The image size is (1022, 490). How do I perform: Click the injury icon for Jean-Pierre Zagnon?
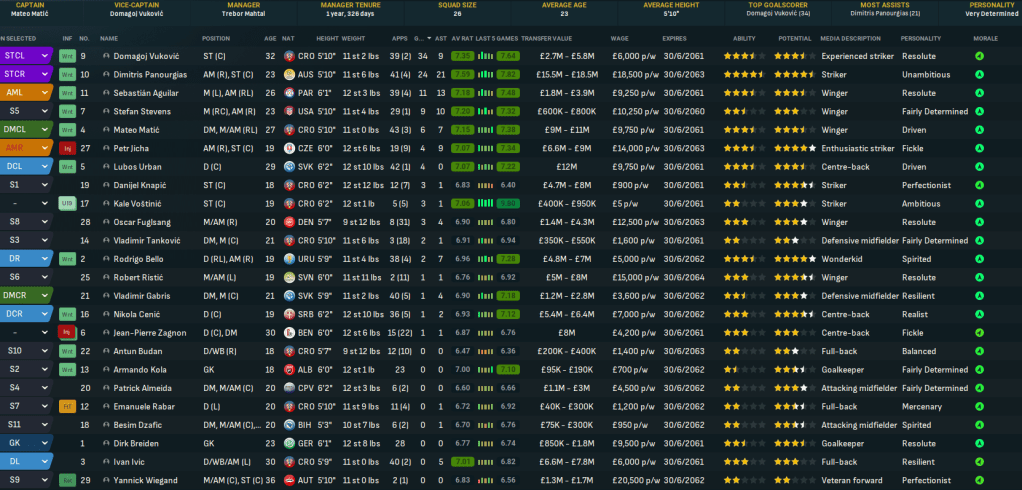67,333
